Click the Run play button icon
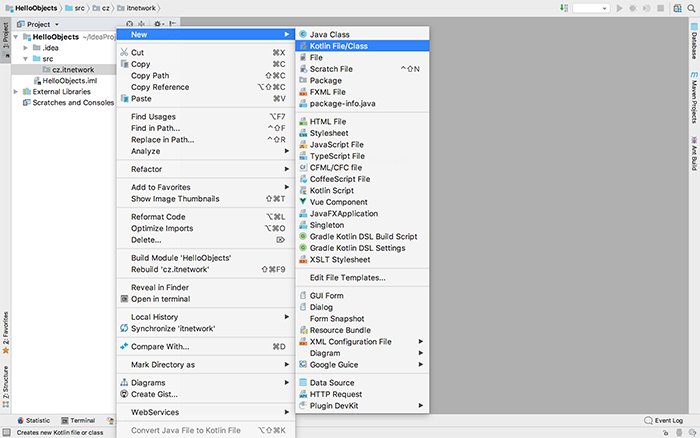700x438 pixels. (x=620, y=8)
